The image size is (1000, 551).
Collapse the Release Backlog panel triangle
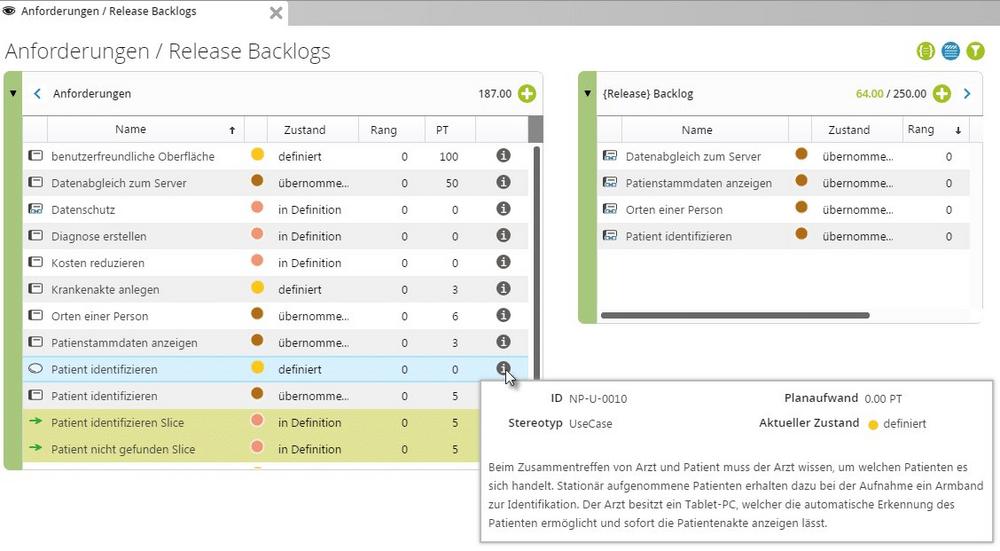click(587, 94)
